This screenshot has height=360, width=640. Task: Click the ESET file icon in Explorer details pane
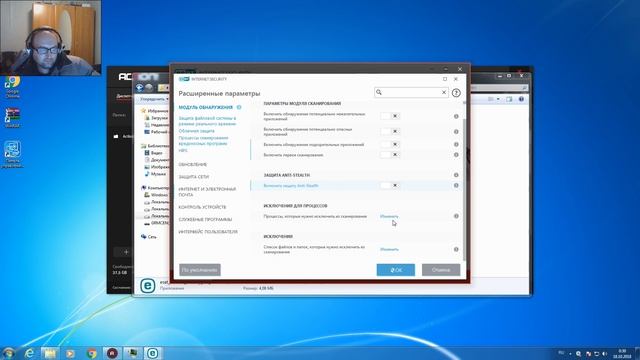[x=147, y=285]
